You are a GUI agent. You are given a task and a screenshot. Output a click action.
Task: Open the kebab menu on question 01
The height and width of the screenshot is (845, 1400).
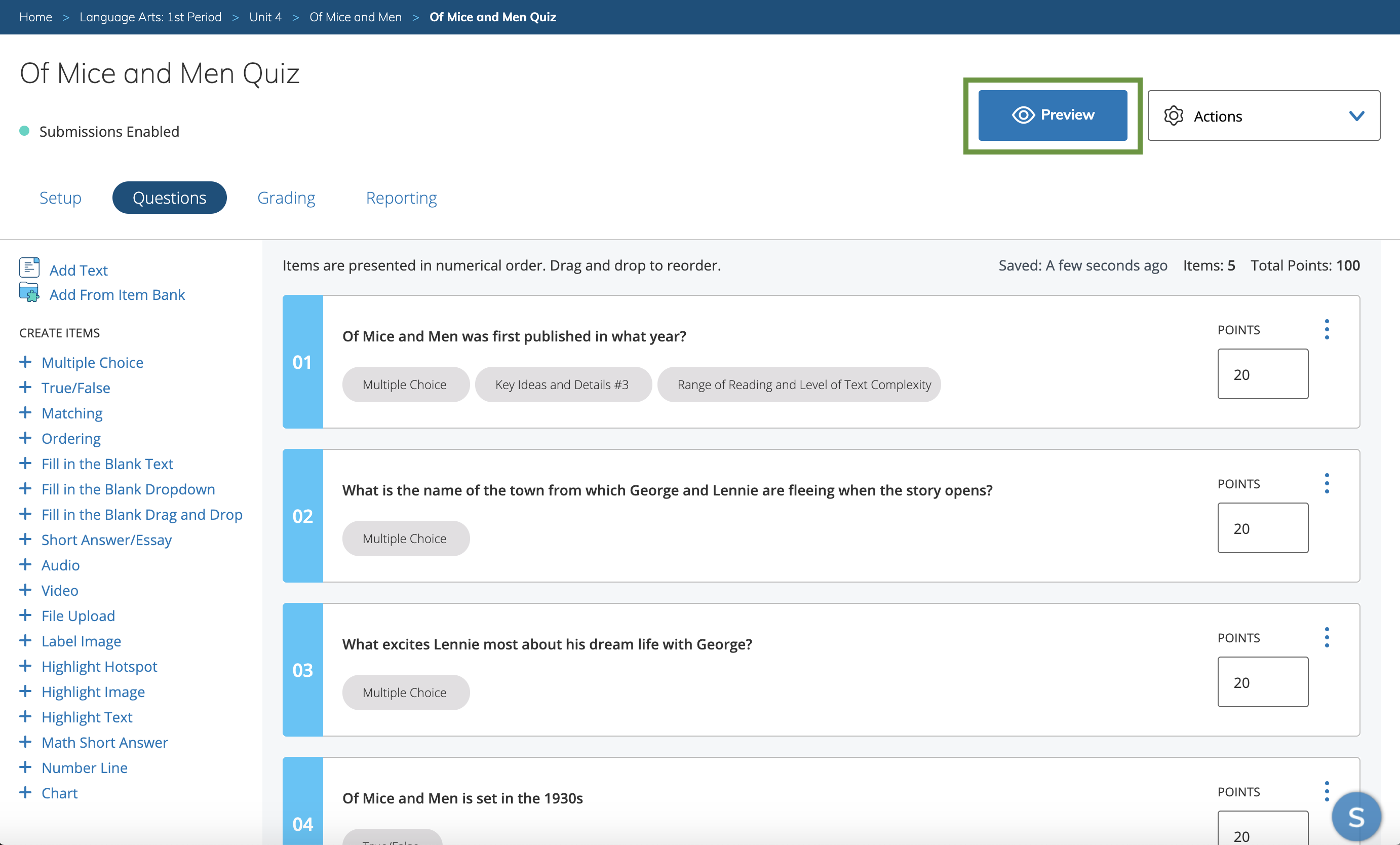coord(1327,329)
